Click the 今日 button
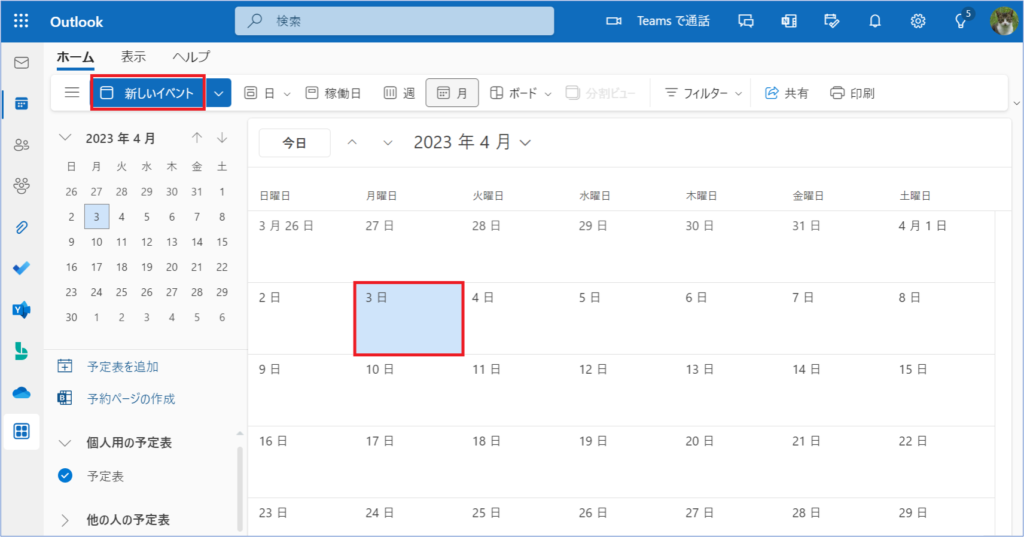 (294, 143)
